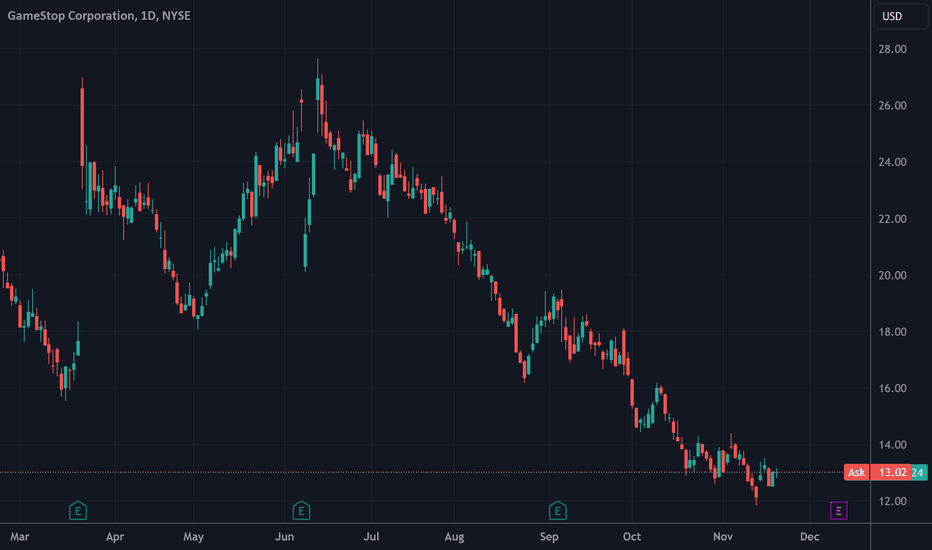This screenshot has height=550, width=932.
Task: Open the USD currency selector
Action: 900,16
